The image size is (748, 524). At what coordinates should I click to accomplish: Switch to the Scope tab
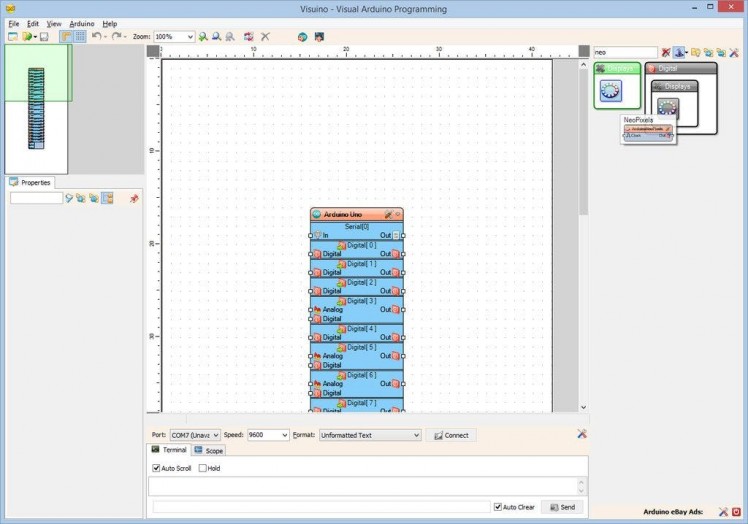point(209,451)
